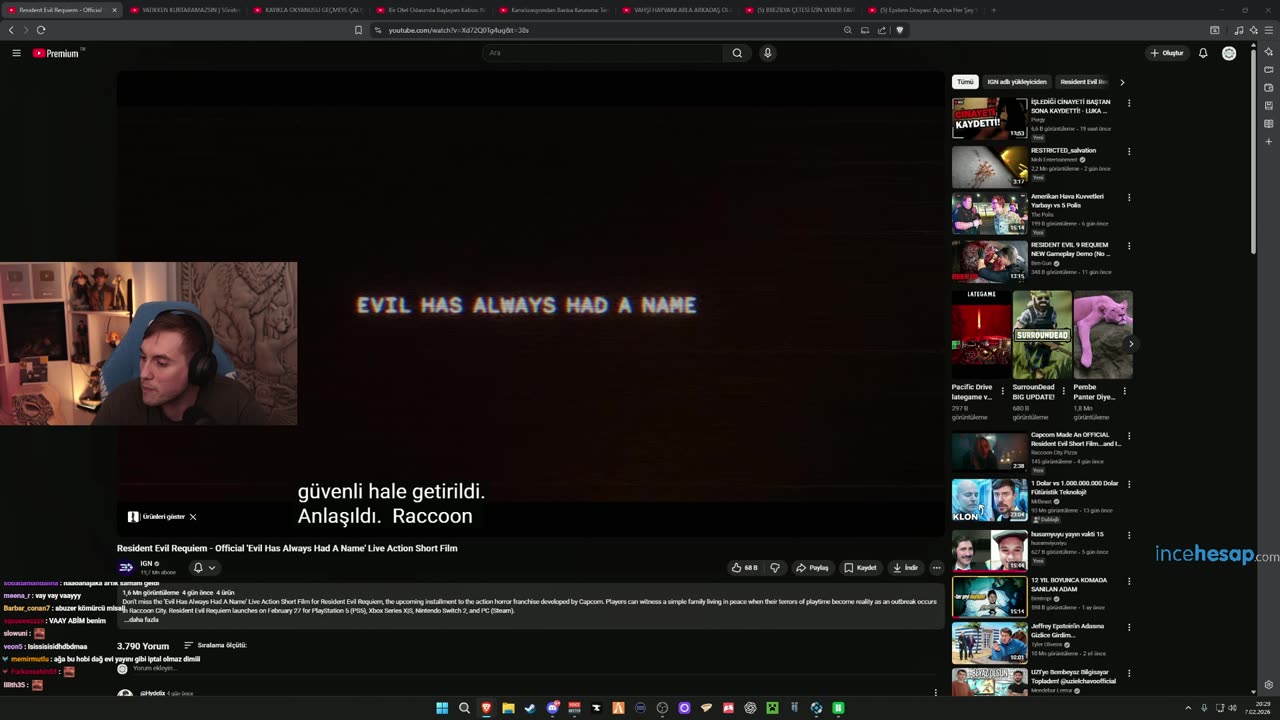Open more actions ellipsis next to İndir
The width and height of the screenshot is (1280, 720).
tap(936, 568)
